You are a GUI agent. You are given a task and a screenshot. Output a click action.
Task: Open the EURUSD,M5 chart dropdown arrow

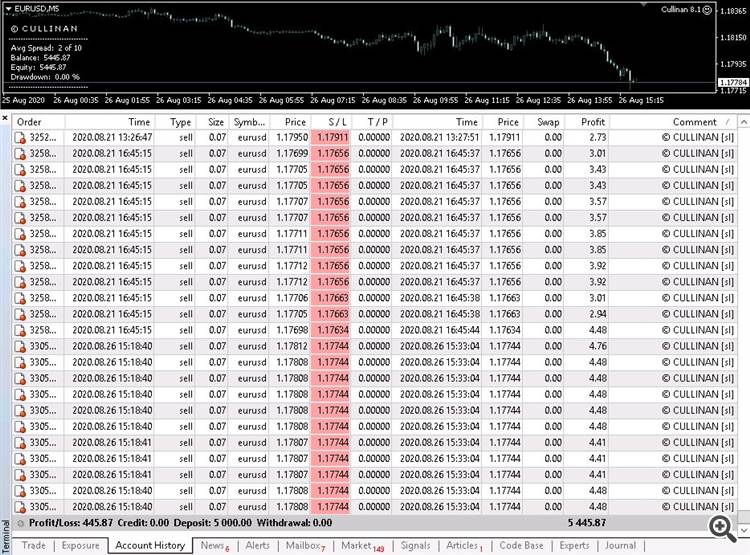tap(8, 9)
